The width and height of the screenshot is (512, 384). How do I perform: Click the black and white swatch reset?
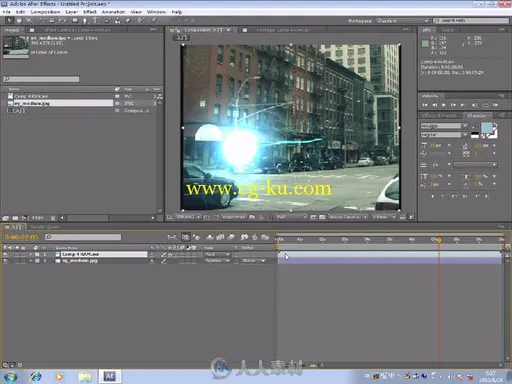(x=475, y=135)
